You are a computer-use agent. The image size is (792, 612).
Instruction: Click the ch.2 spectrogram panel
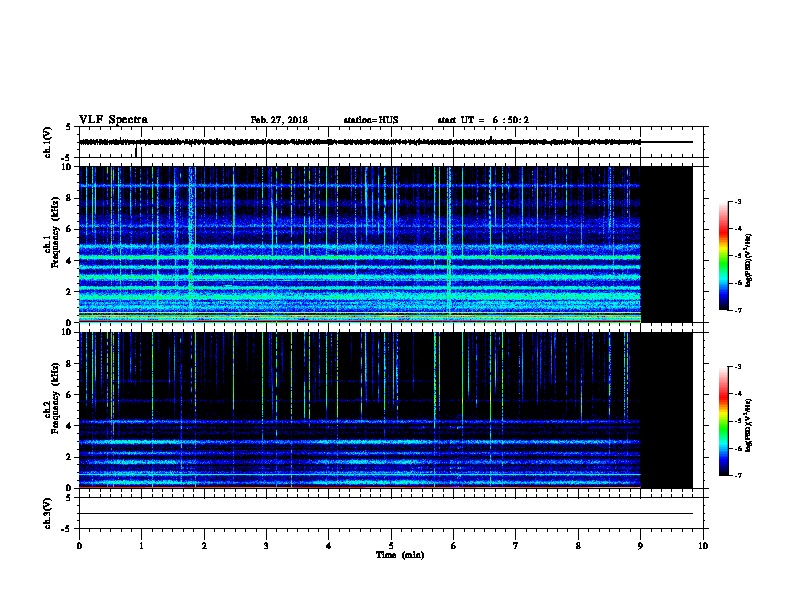386,410
